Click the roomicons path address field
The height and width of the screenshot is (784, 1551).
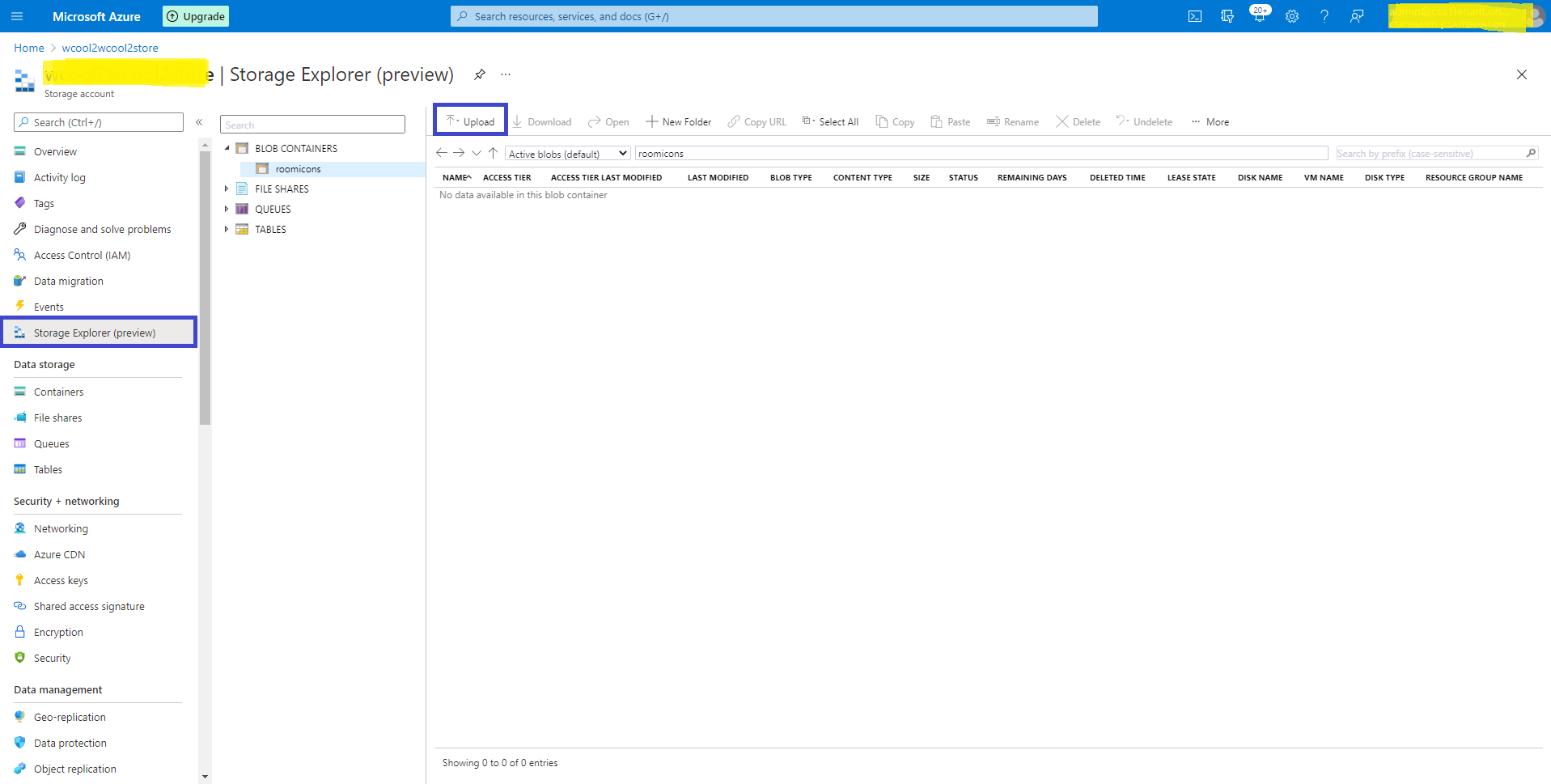(x=981, y=154)
